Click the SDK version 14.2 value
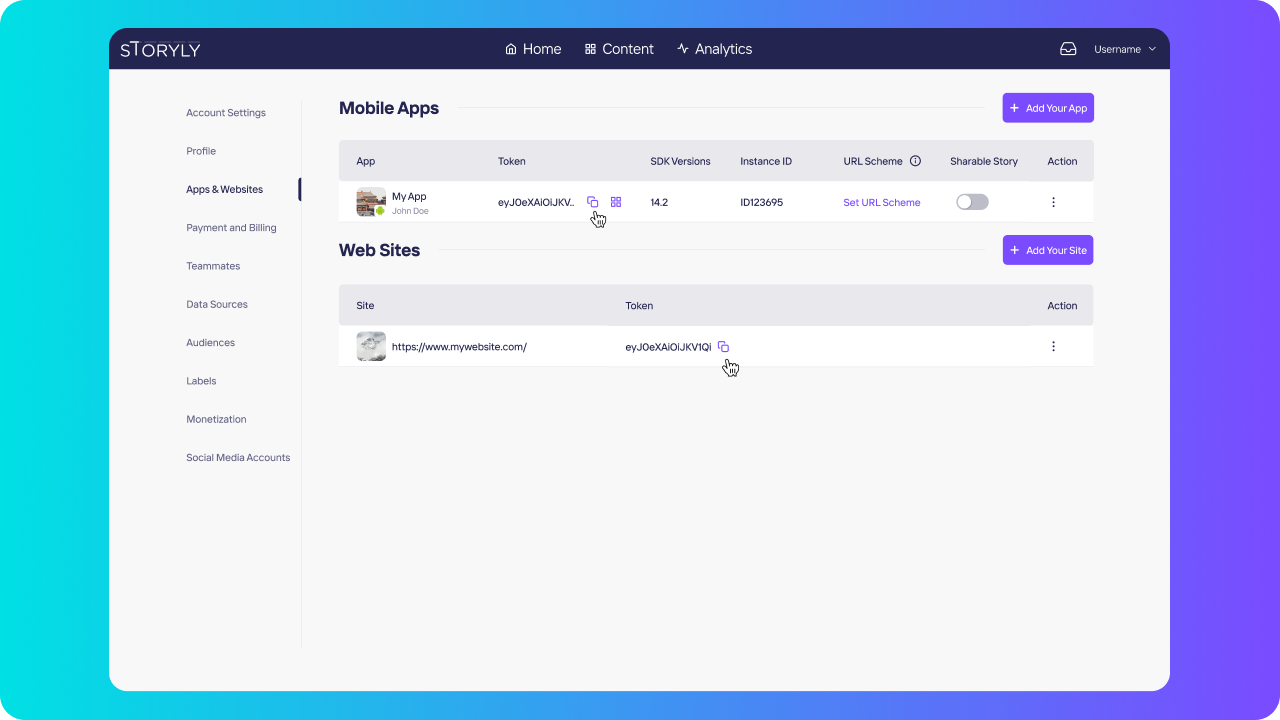The width and height of the screenshot is (1280, 720). [659, 202]
